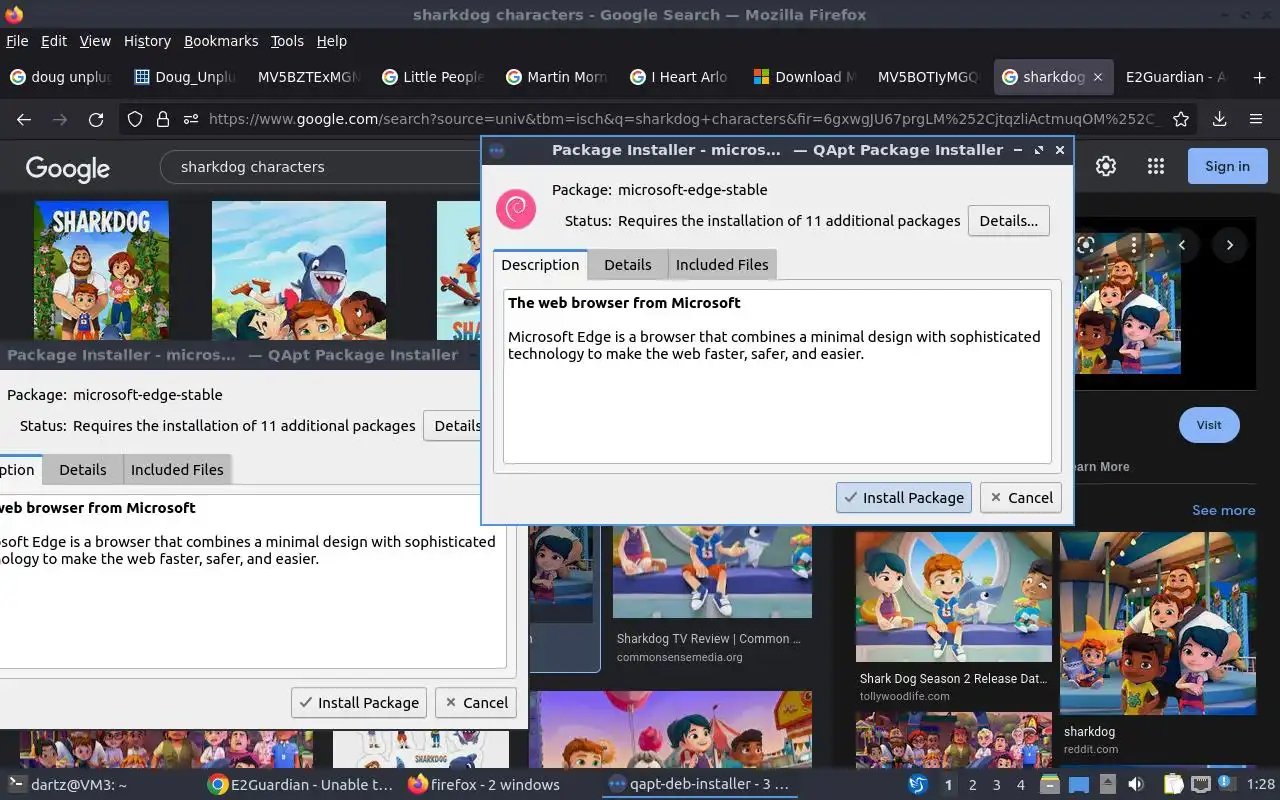This screenshot has height=800, width=1280.
Task: Switch to workspace 4 in the pager
Action: tap(1021, 785)
